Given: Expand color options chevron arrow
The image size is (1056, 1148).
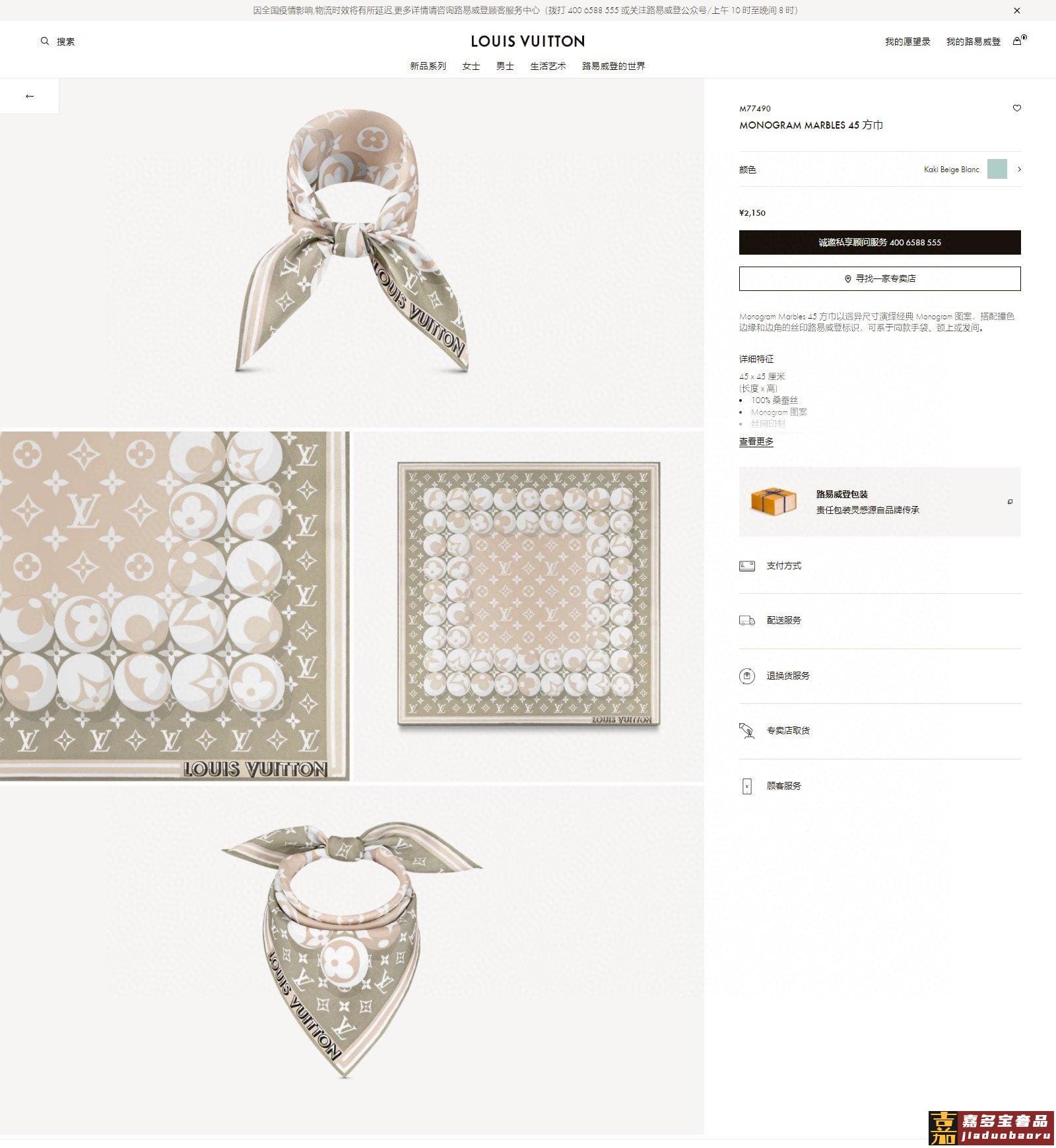Looking at the screenshot, I should point(1019,170).
